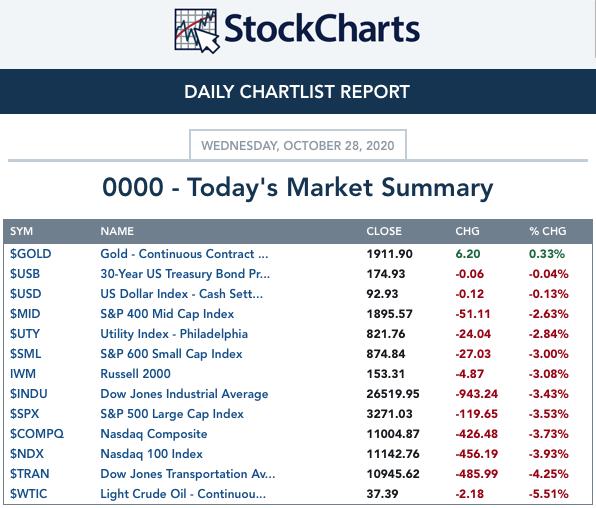Open 30-Year US Treasury Bond link
Viewport: 596px width, 508px height.
click(185, 274)
